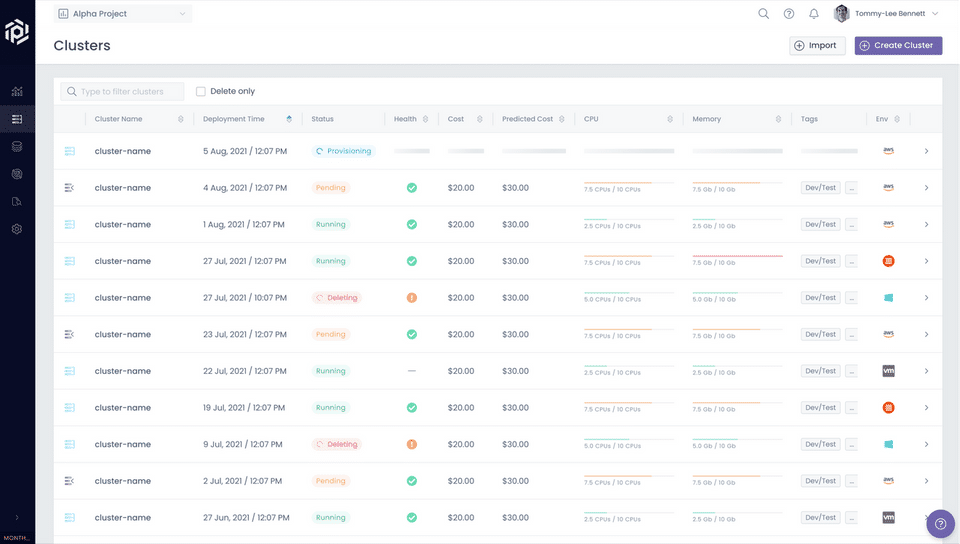Open the search icon in top bar
Image resolution: width=960 pixels, height=544 pixels.
point(763,13)
